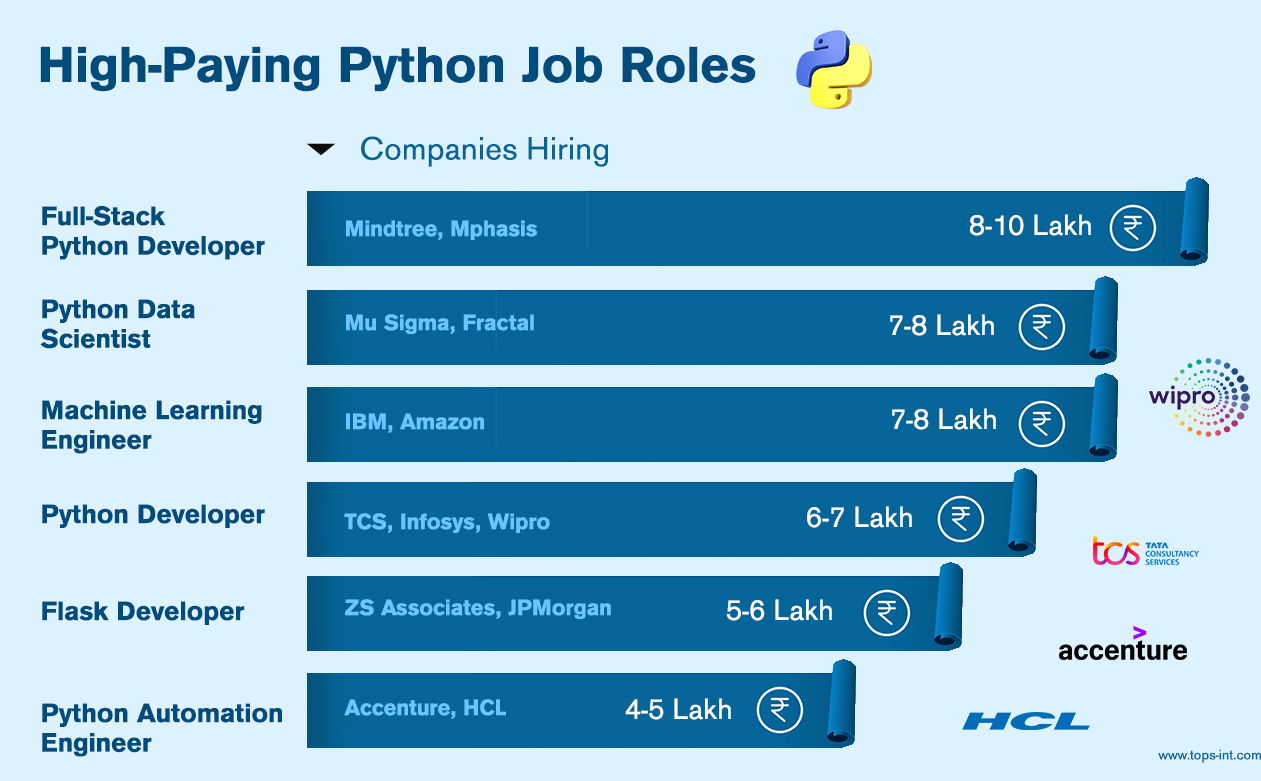Click rupee icon on 8-10 Lakh bar
The height and width of the screenshot is (781, 1261).
click(x=1133, y=227)
